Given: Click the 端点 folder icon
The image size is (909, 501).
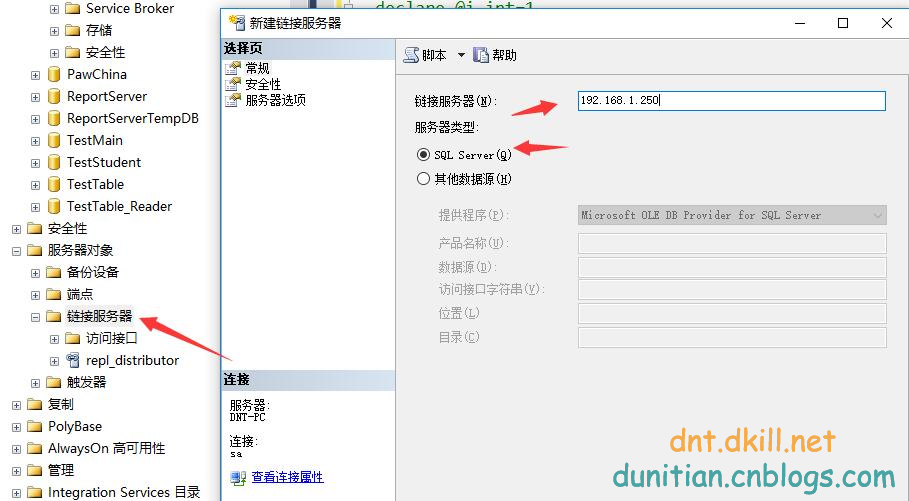Looking at the screenshot, I should (53, 295).
